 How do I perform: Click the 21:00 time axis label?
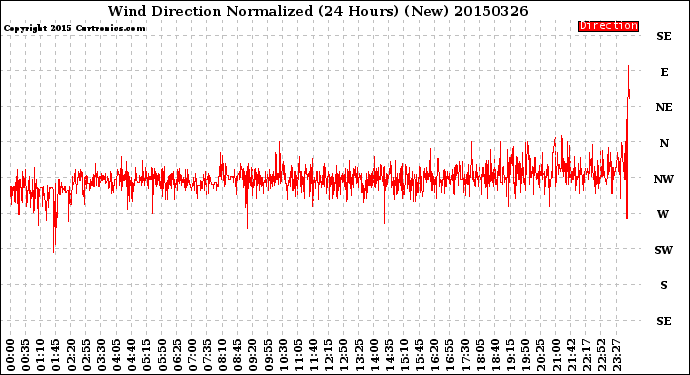click(x=555, y=355)
